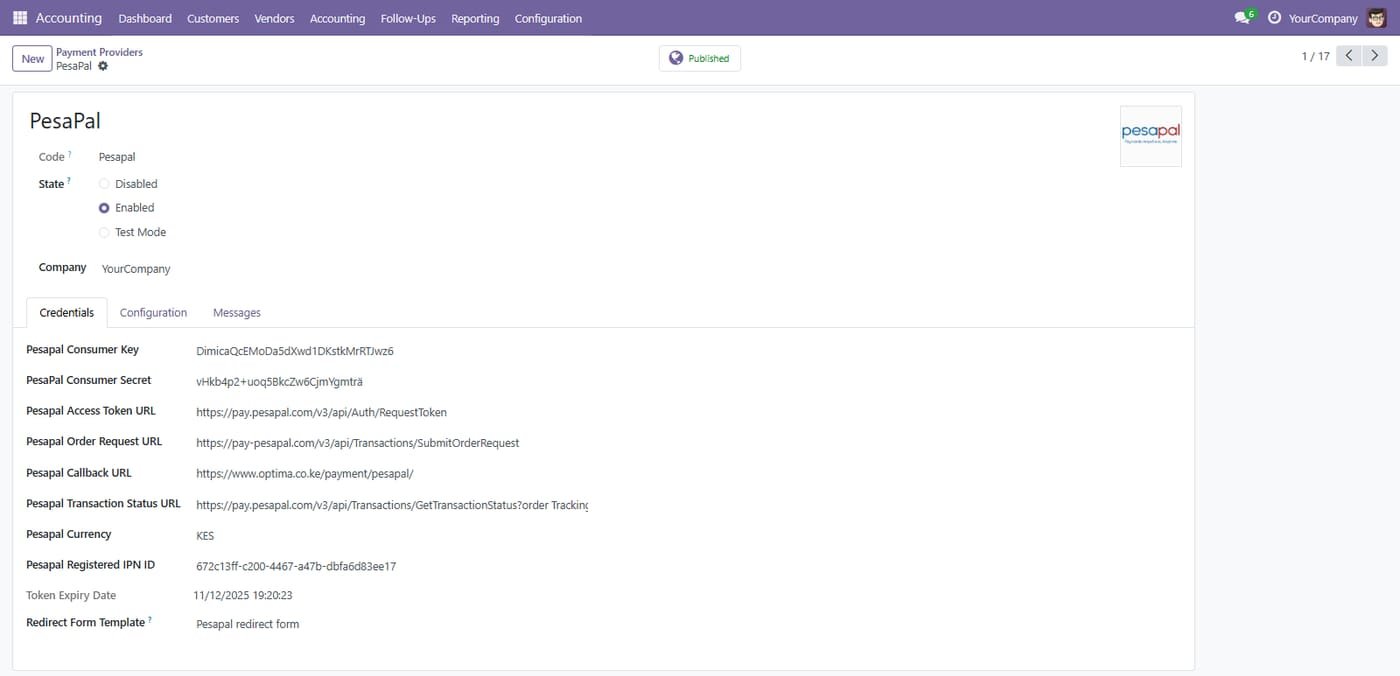Click the Code help question mark
Screen dimensions: 1400x676
coord(70,154)
